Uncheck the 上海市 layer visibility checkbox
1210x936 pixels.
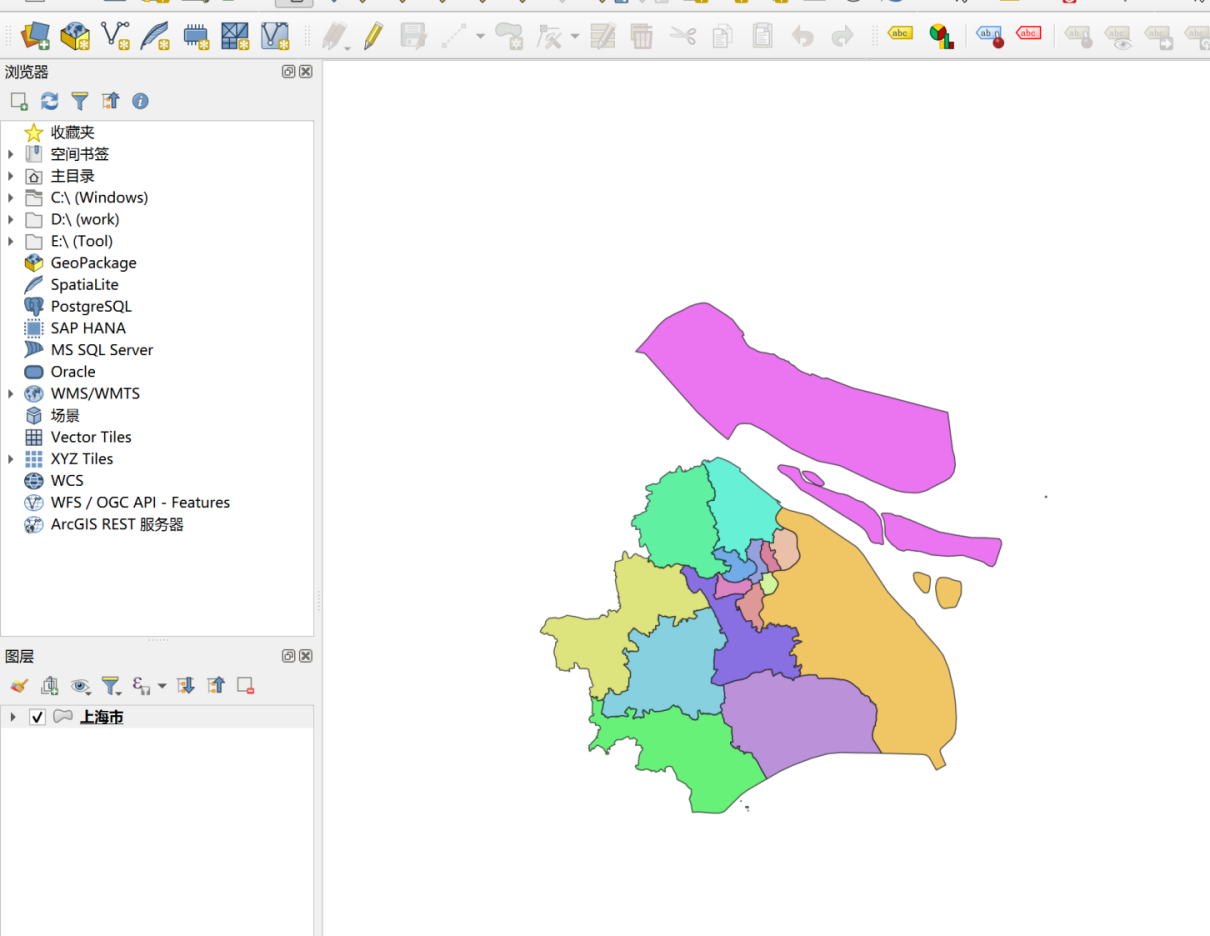pyautogui.click(x=38, y=716)
